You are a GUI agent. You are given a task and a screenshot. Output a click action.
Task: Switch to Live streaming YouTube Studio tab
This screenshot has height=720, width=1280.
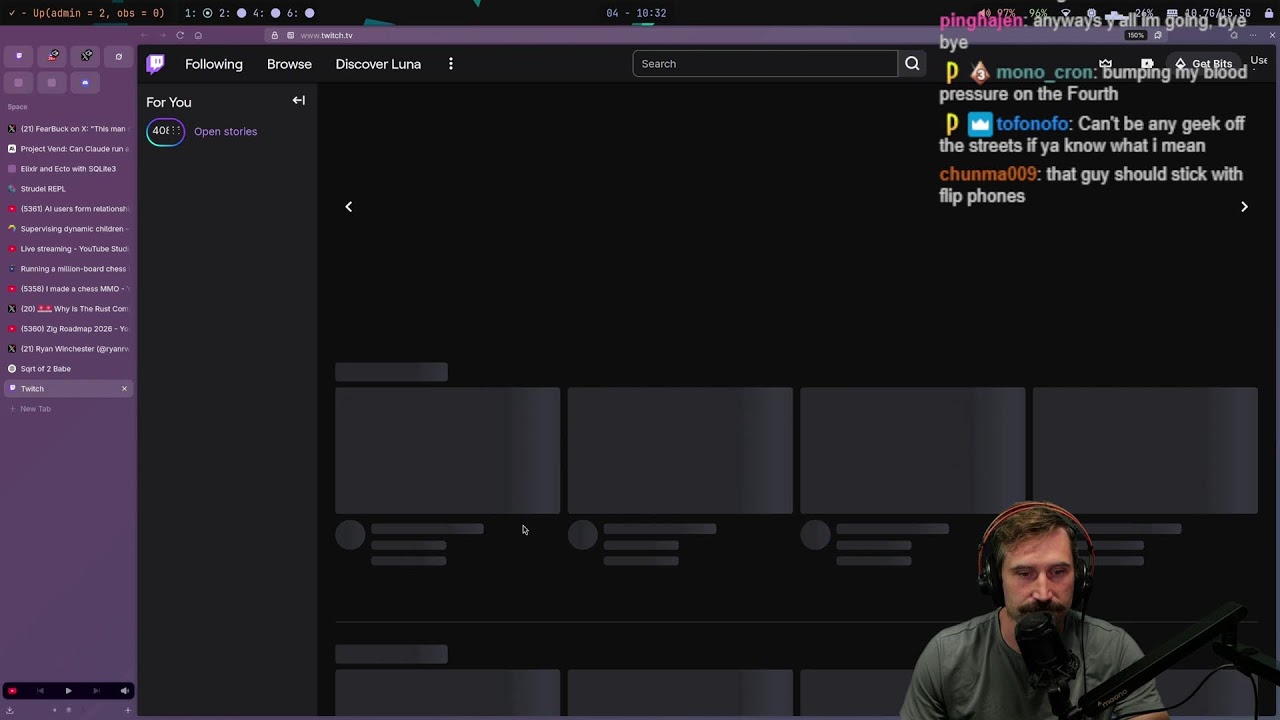coord(68,249)
